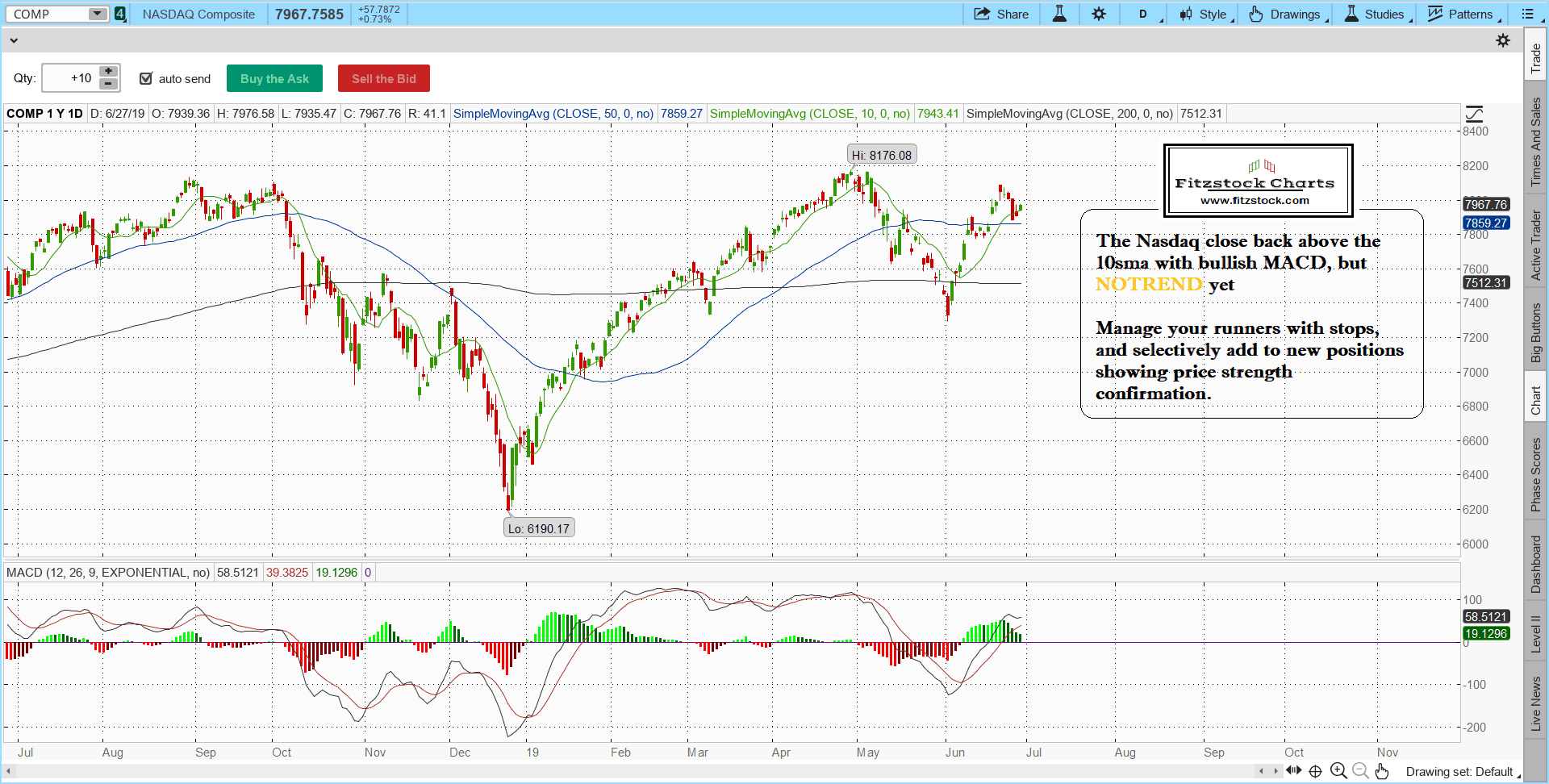Click the Sell the Bid button

383,78
